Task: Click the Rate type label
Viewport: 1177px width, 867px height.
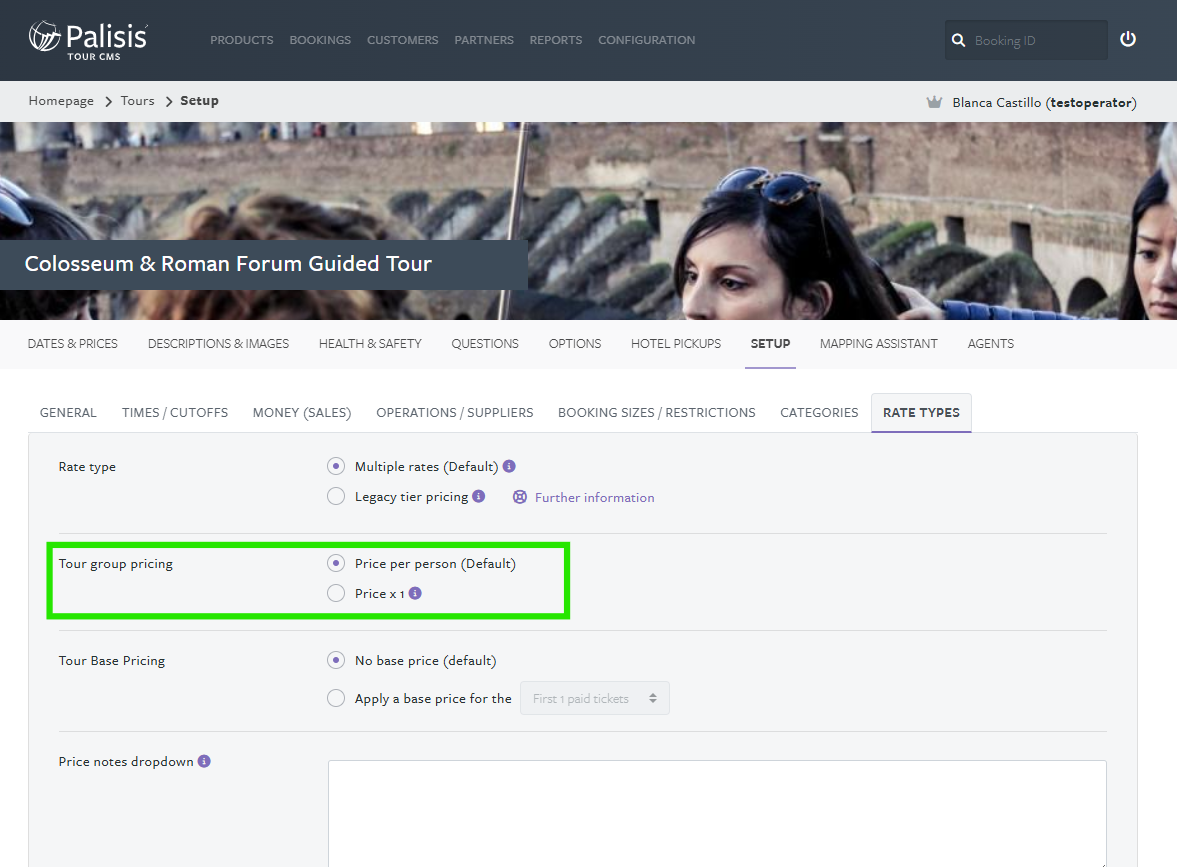Action: [87, 467]
